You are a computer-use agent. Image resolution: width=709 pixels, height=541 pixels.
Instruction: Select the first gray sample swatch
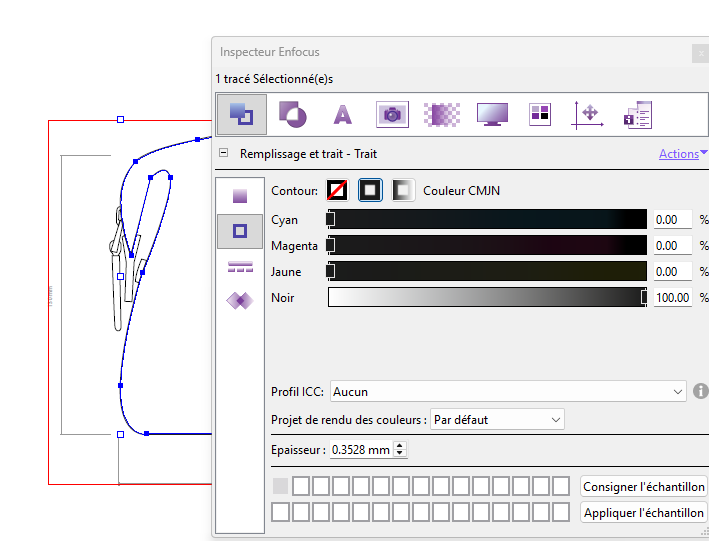pyautogui.click(x=280, y=486)
